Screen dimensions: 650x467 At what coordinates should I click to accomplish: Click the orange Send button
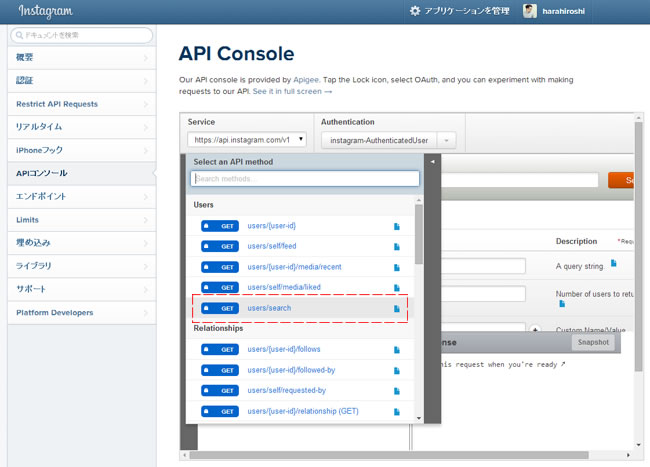(x=621, y=180)
